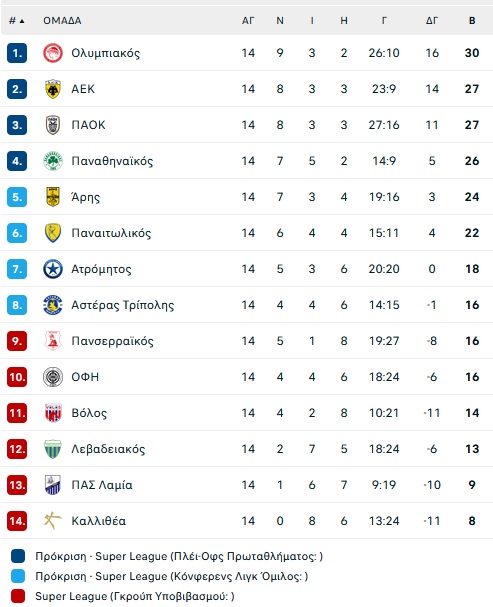Open the Παναιτωλικός shield icon
The image size is (493, 607).
click(53, 233)
